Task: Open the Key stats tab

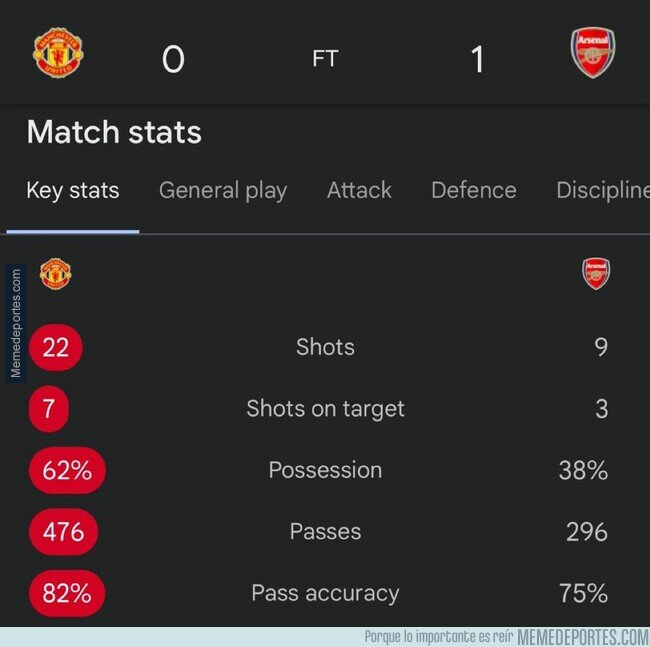Action: tap(73, 191)
